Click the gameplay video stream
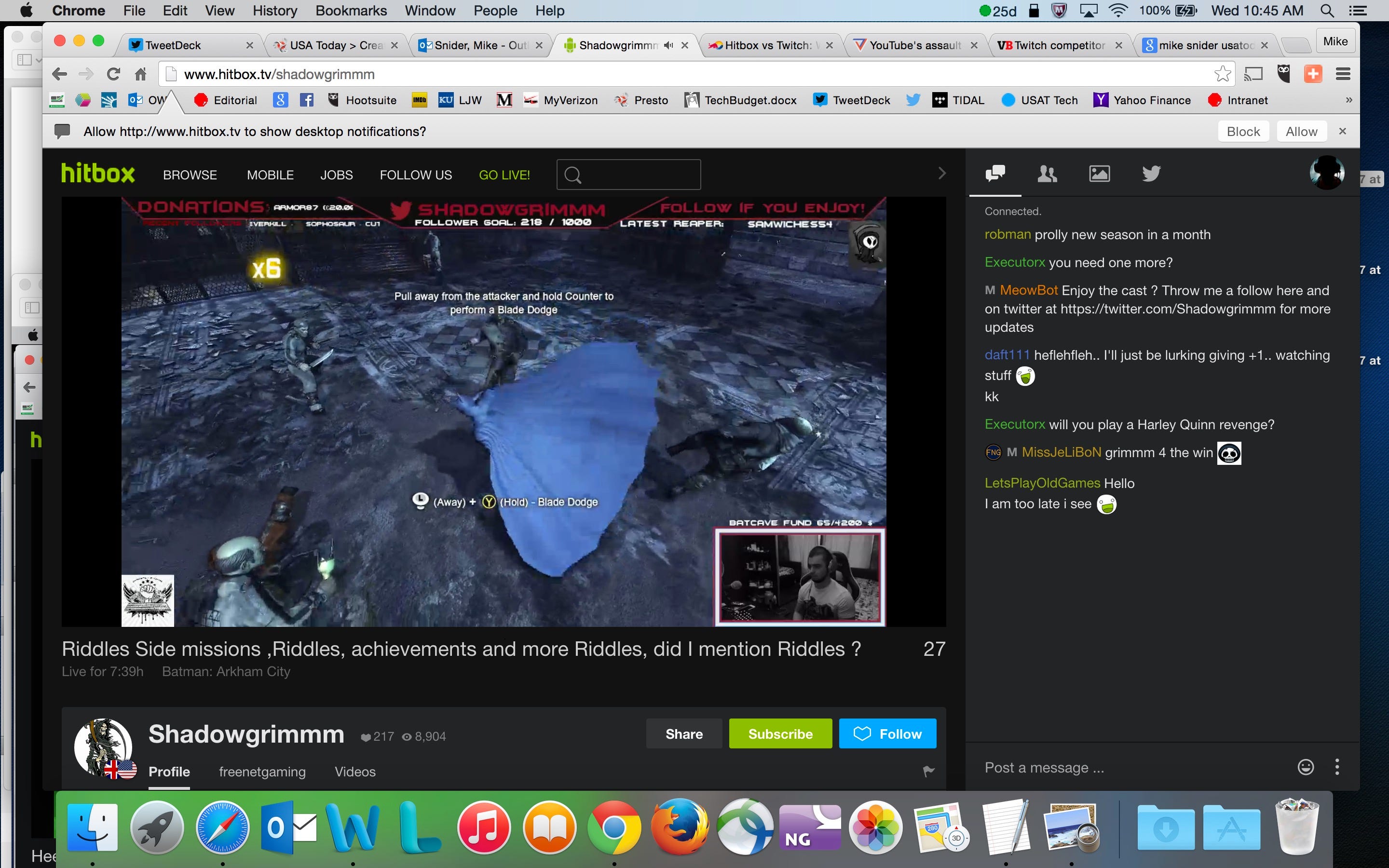This screenshot has width=1389, height=868. (504, 412)
